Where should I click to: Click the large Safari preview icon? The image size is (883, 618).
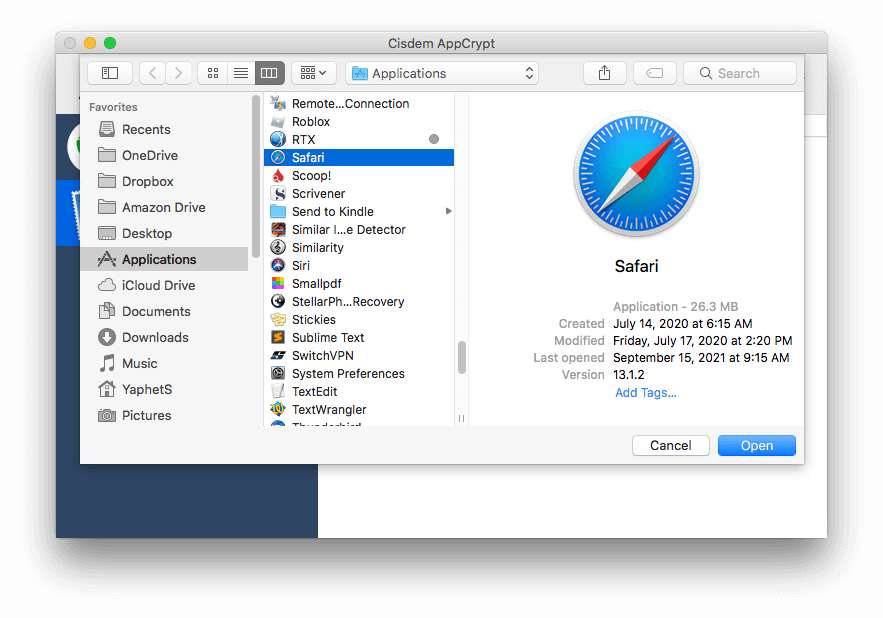[636, 173]
